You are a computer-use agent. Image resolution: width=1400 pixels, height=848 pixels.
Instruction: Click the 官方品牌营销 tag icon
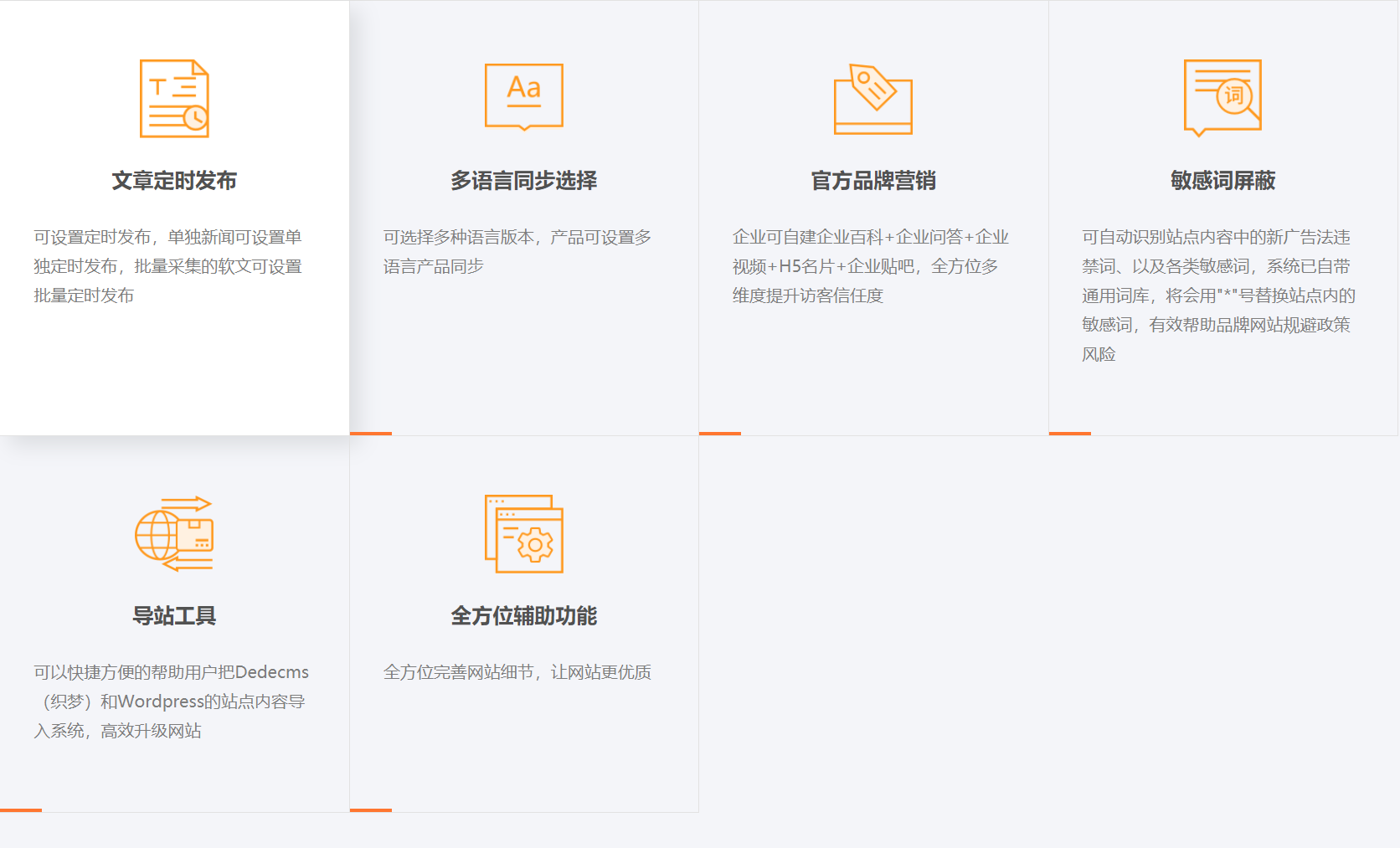[873, 99]
